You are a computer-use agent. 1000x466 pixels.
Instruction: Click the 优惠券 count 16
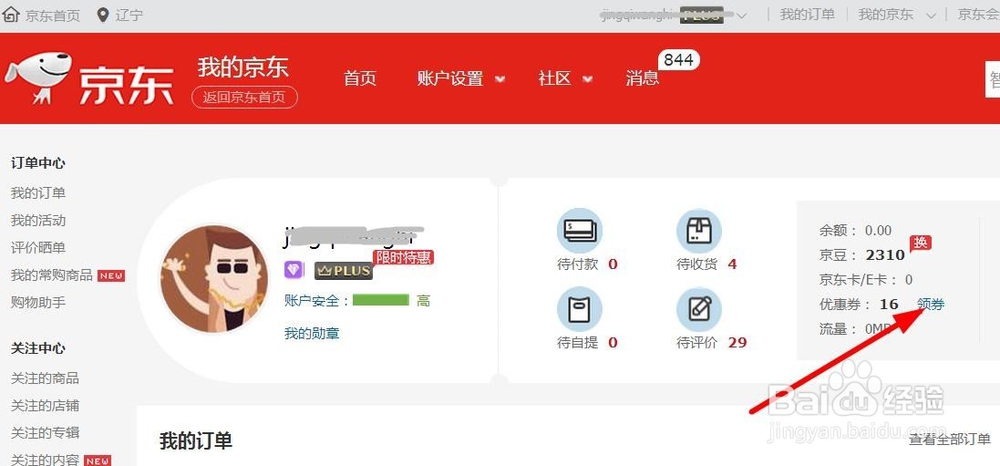point(889,305)
